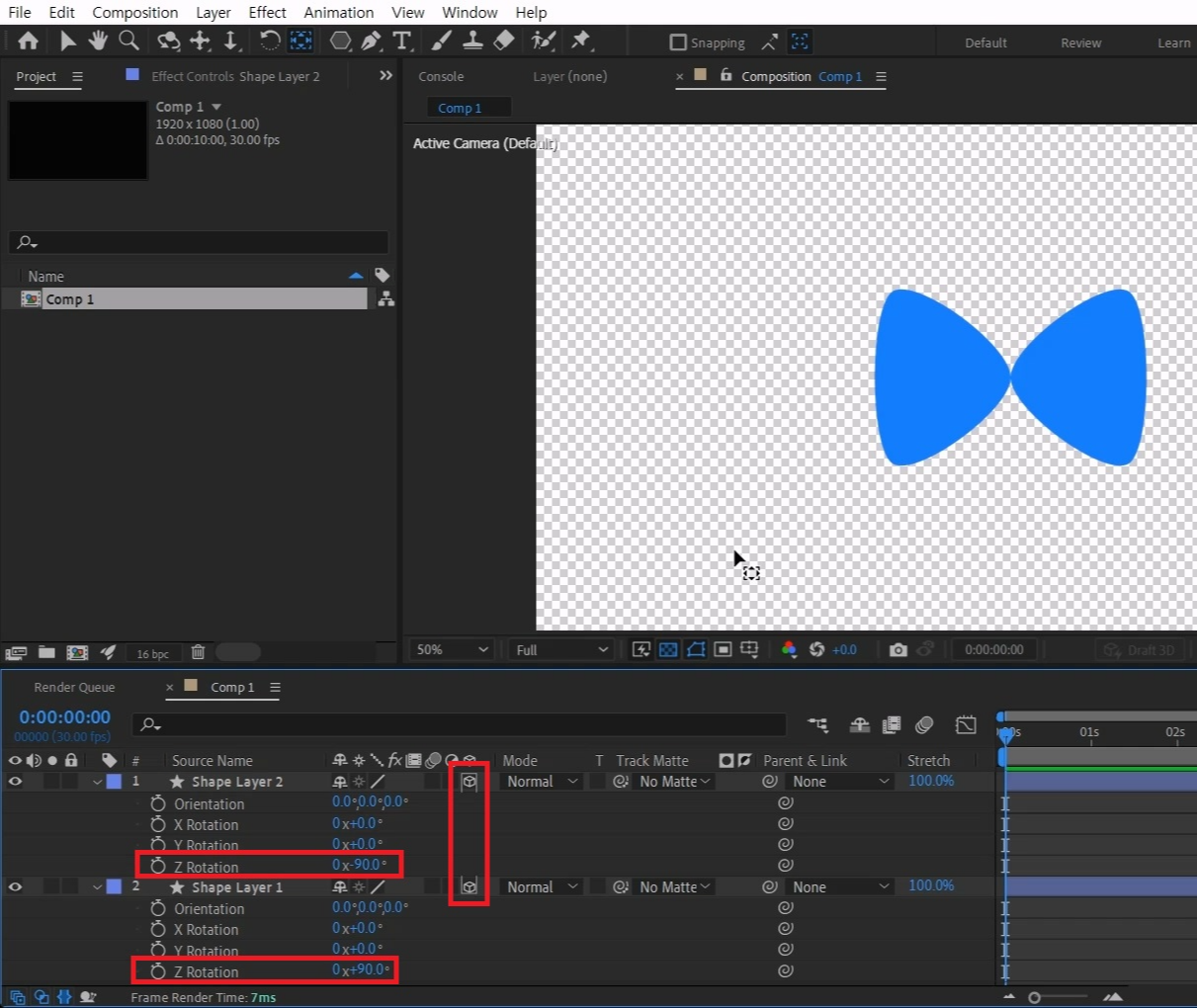The width and height of the screenshot is (1197, 1008).
Task: Select the Home icon in toolbar
Action: (x=29, y=41)
